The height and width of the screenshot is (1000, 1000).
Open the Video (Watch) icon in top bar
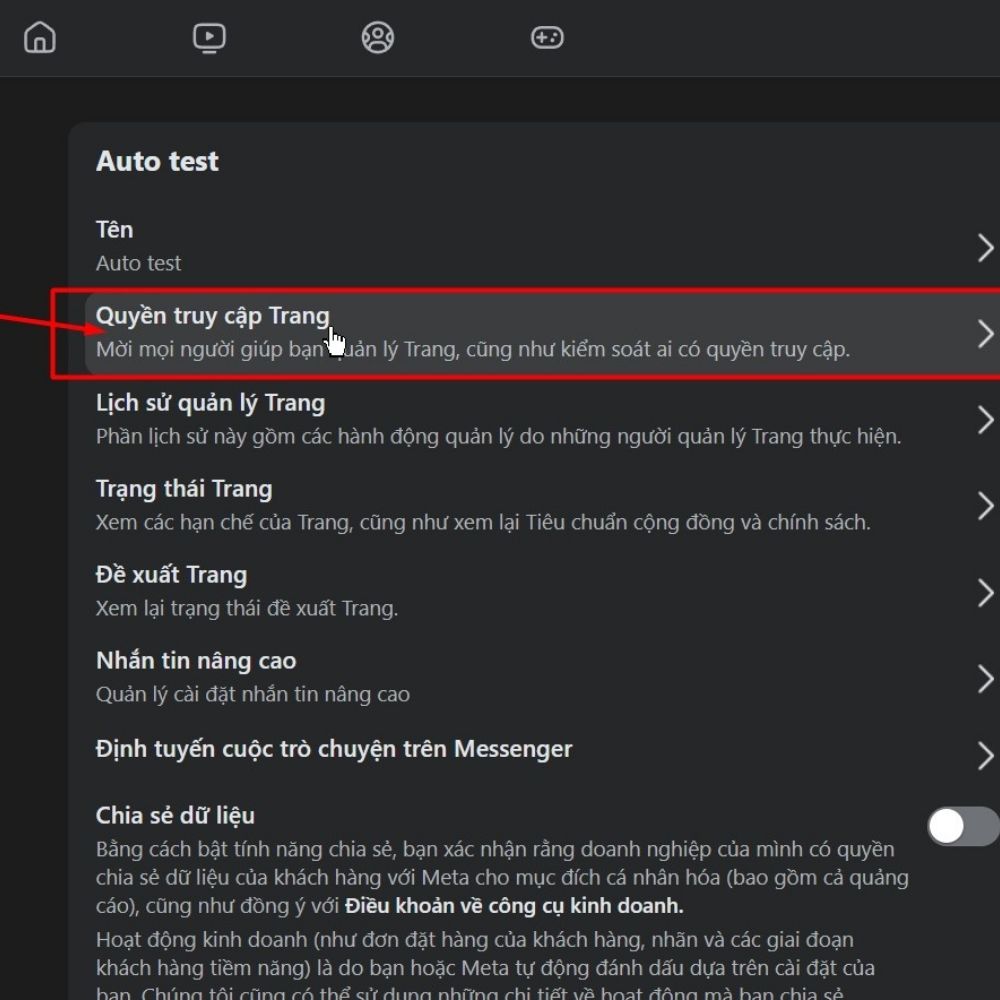209,38
